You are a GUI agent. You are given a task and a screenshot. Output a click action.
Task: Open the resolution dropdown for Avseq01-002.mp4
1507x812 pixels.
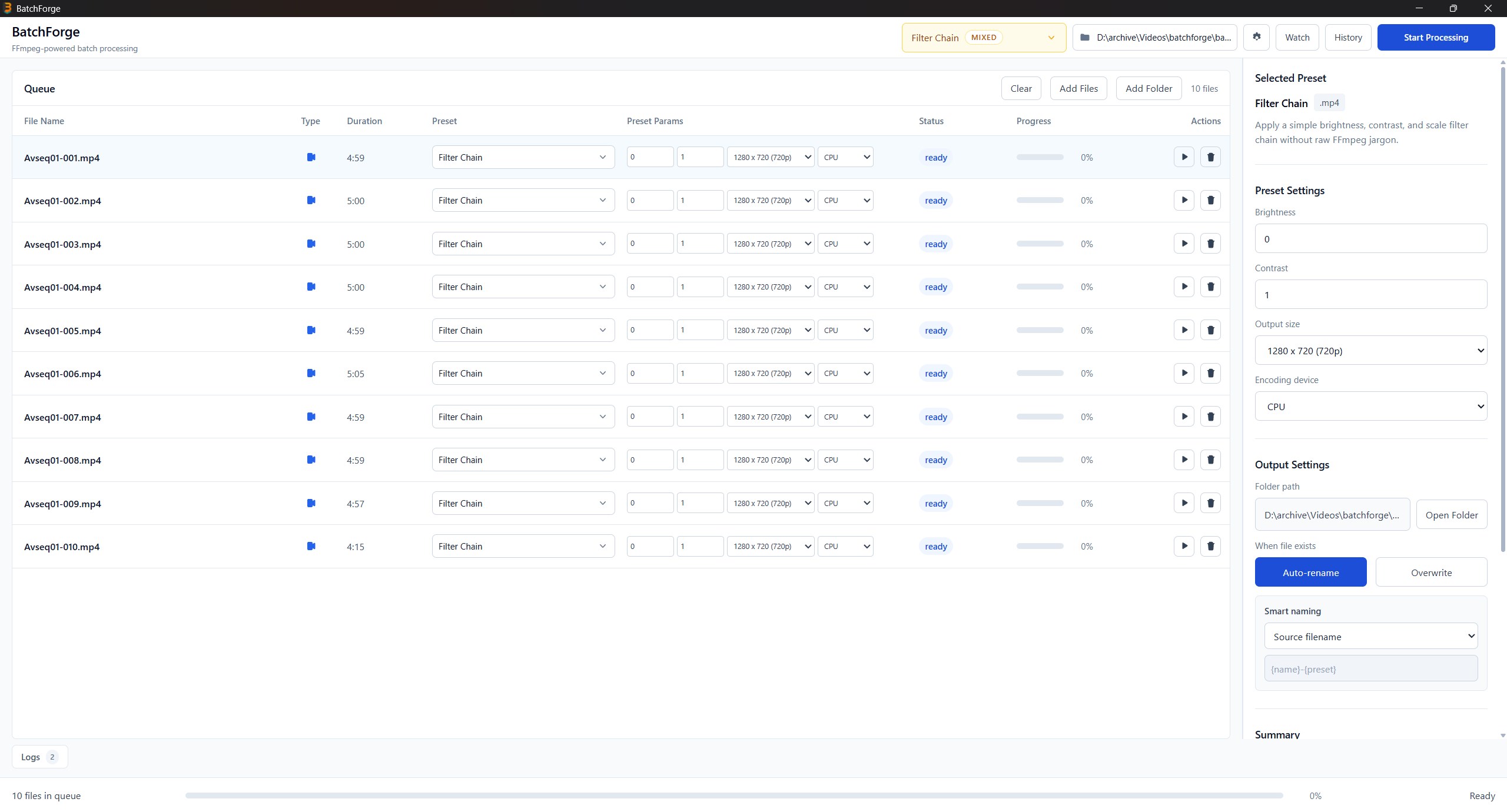771,200
